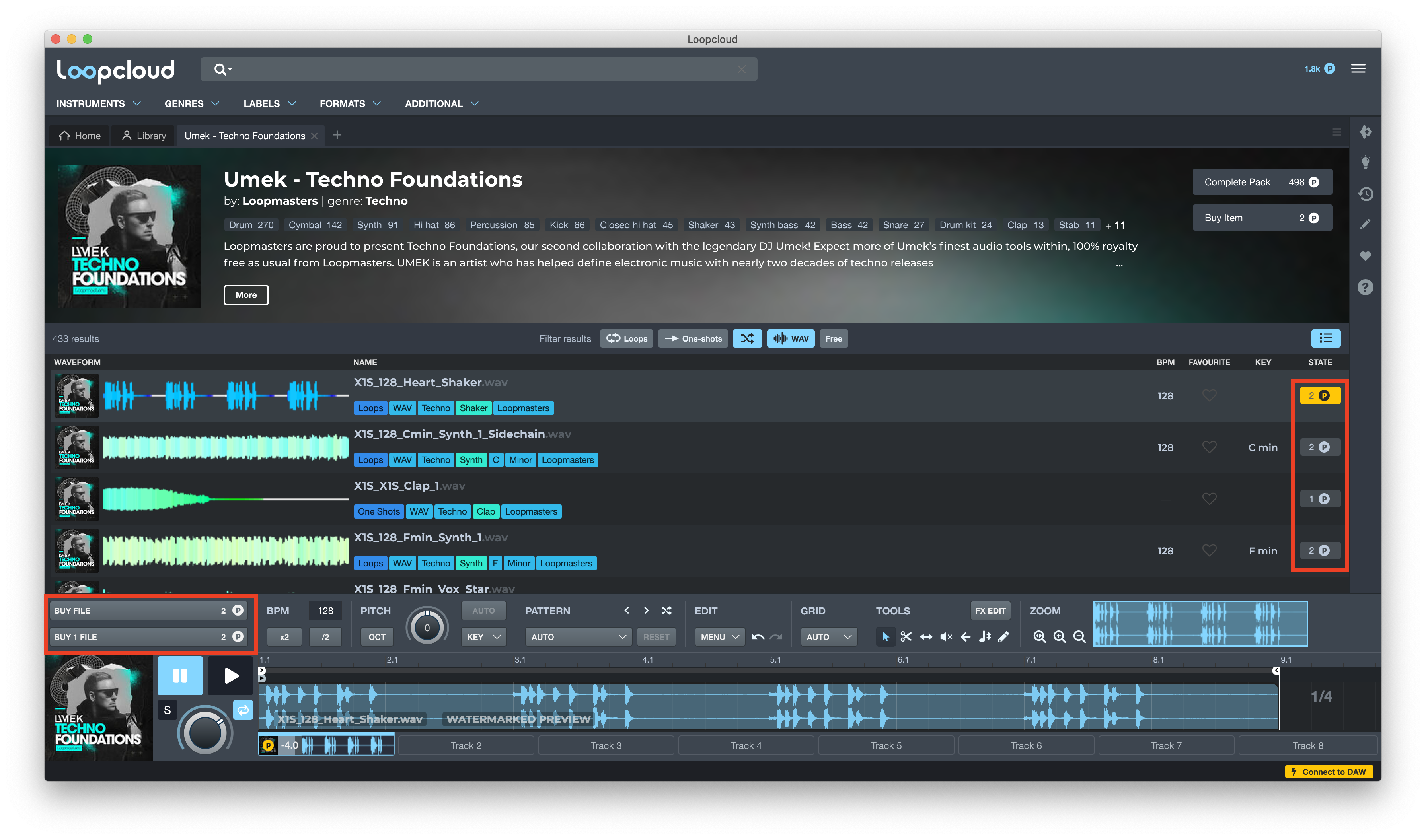Image resolution: width=1426 pixels, height=840 pixels.
Task: Switch to the Home tab
Action: coord(80,136)
